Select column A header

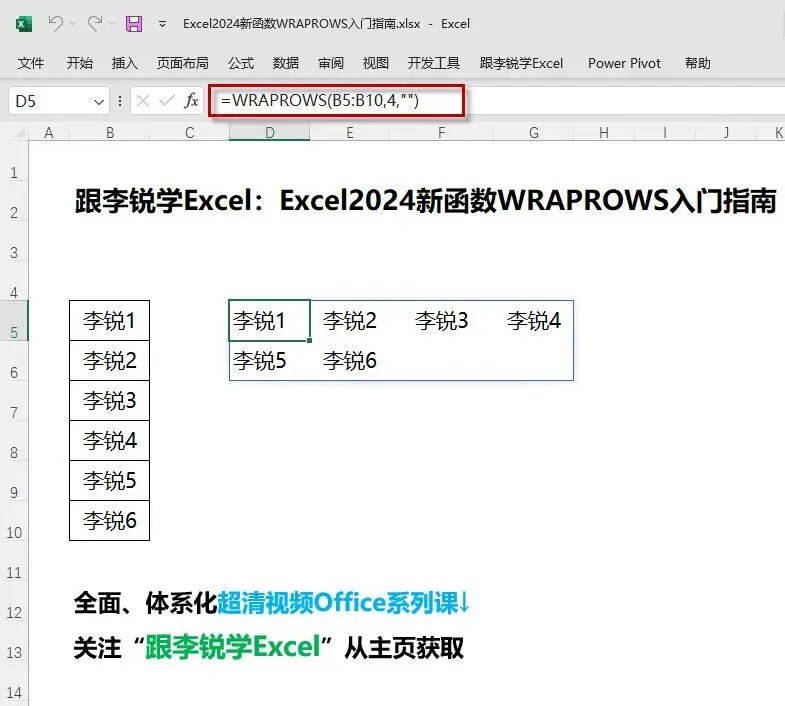pos(49,133)
